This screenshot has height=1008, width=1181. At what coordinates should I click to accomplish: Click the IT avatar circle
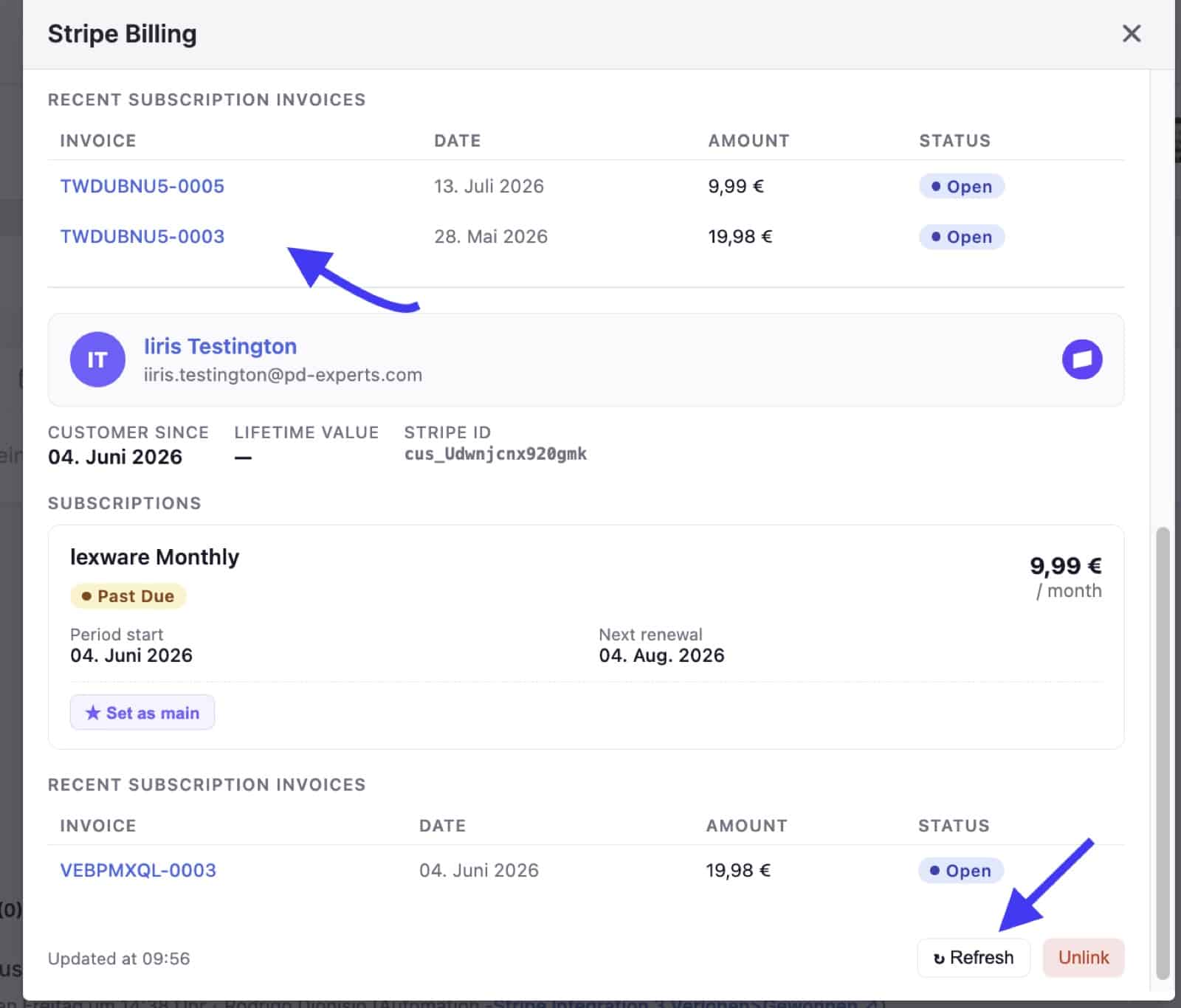97,359
